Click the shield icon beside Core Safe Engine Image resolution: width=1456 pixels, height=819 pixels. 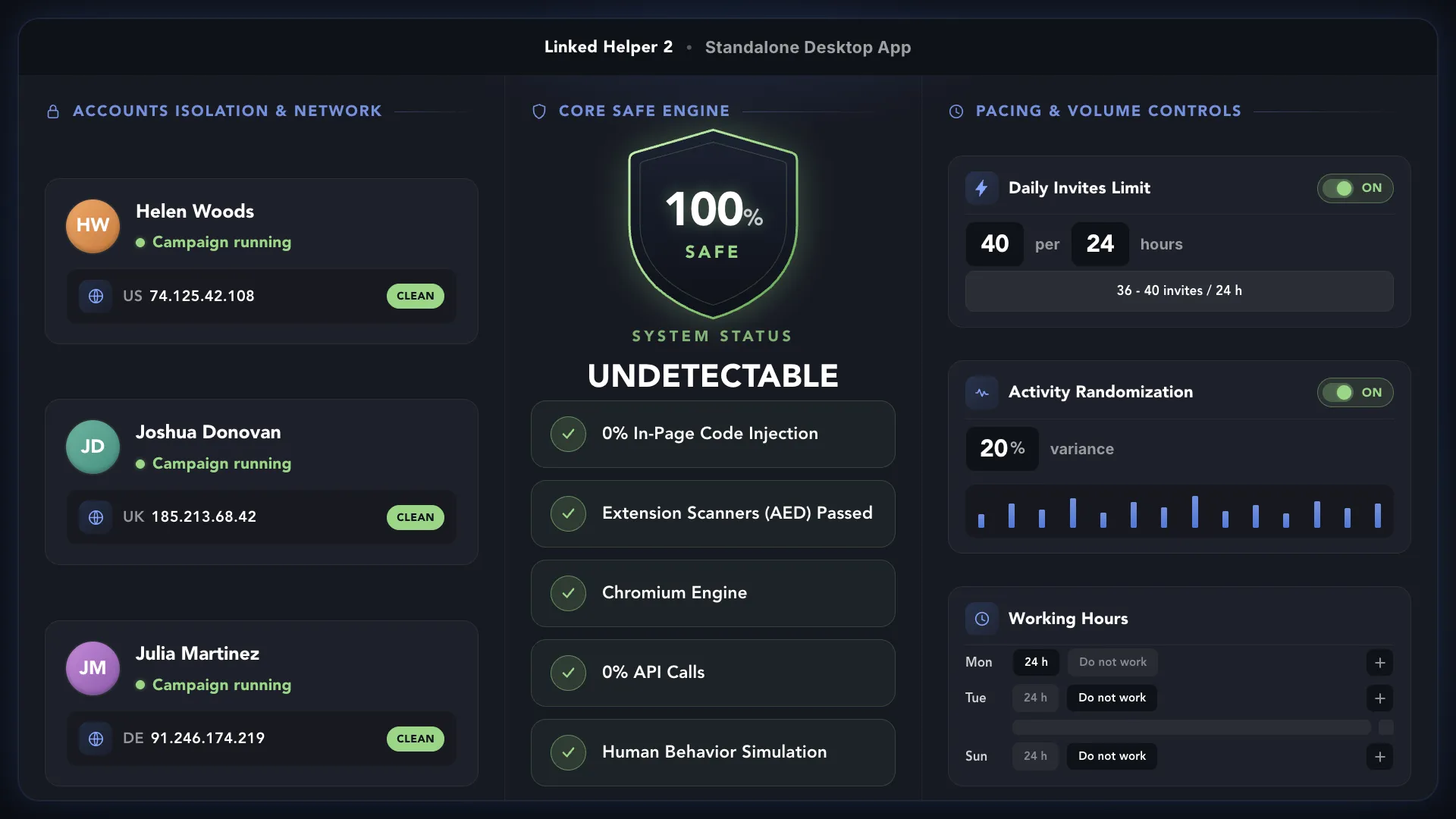(539, 111)
